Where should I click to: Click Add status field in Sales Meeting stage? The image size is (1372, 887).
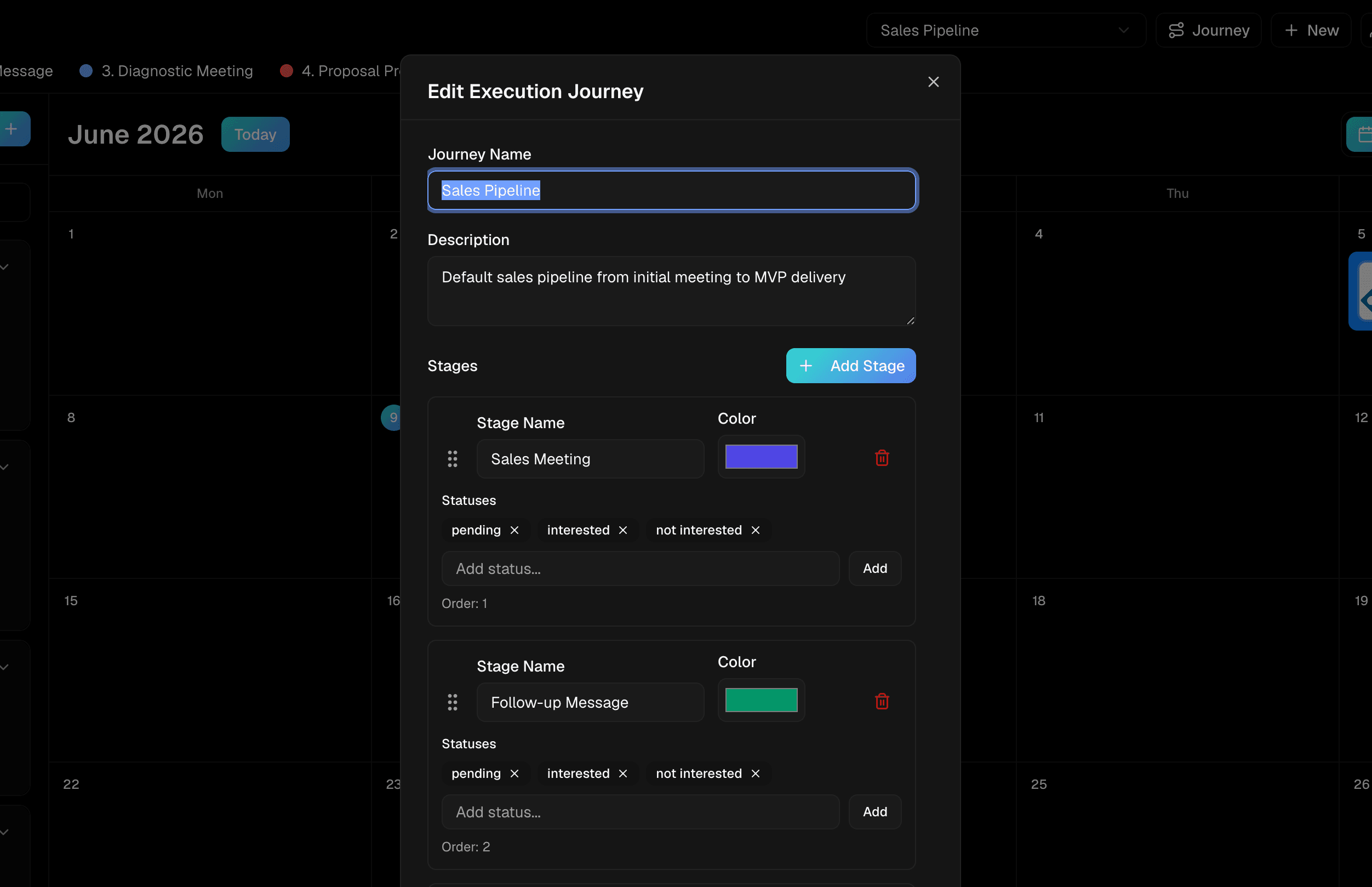tap(640, 568)
